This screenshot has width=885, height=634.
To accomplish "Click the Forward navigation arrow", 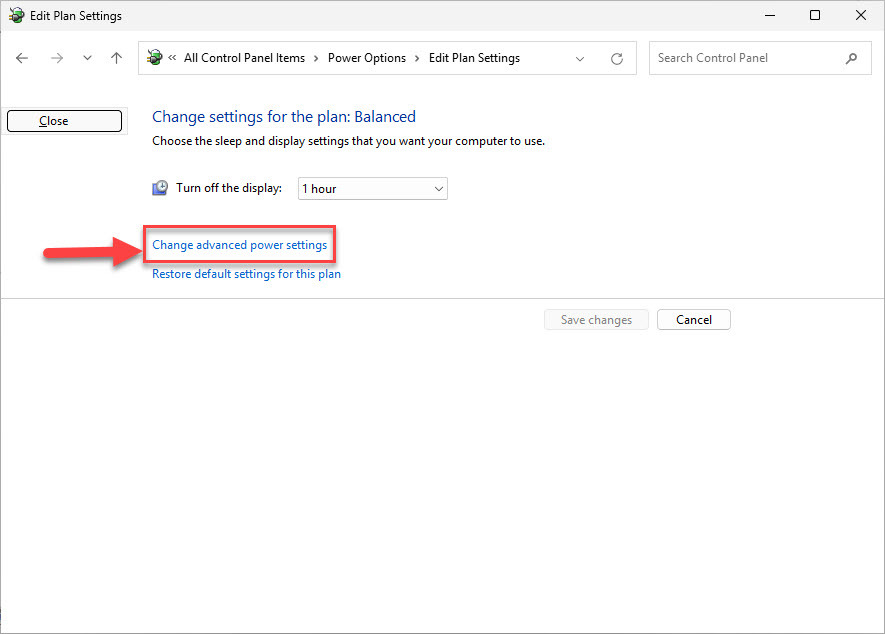I will [x=57, y=58].
